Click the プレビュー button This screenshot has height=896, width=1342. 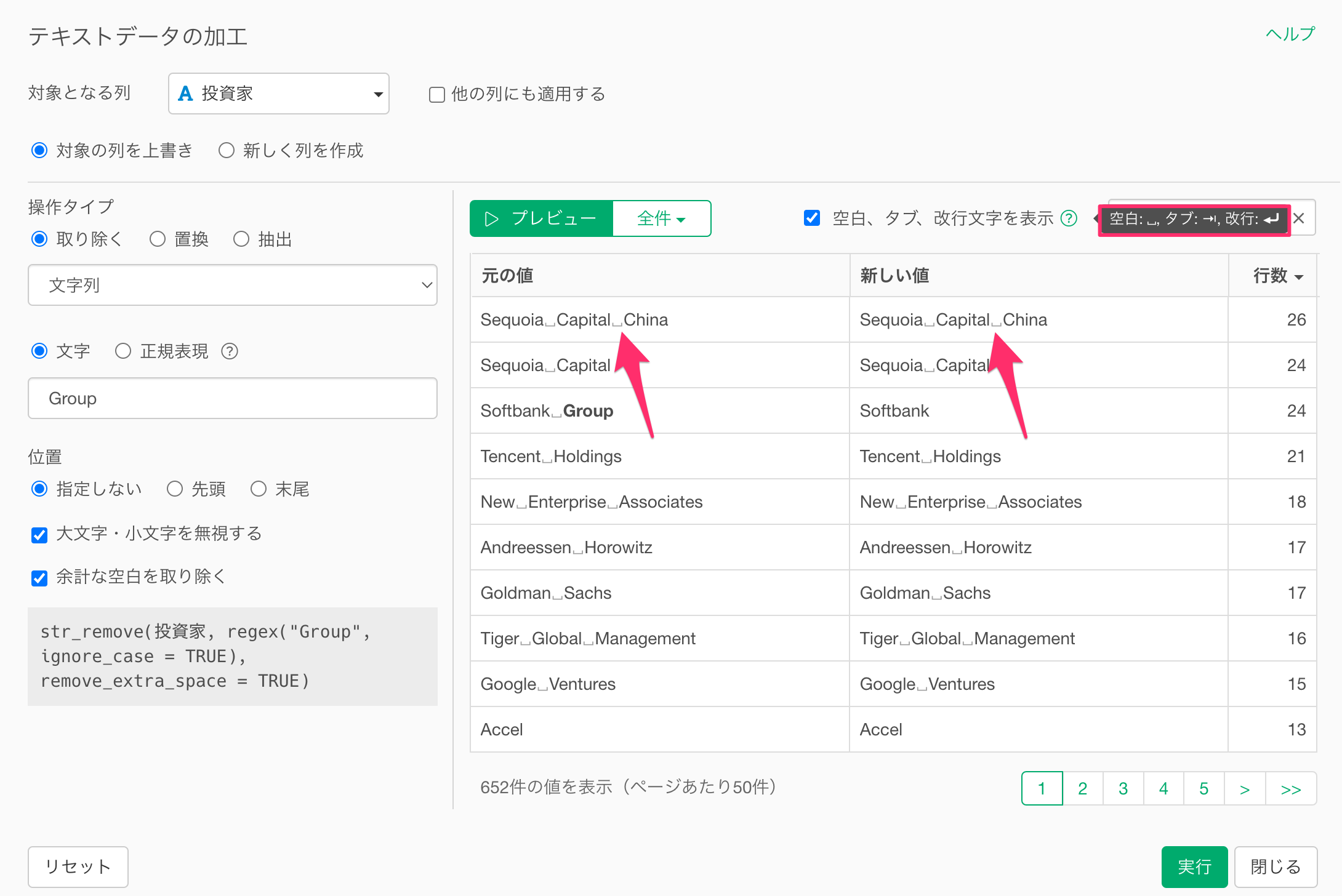[541, 218]
